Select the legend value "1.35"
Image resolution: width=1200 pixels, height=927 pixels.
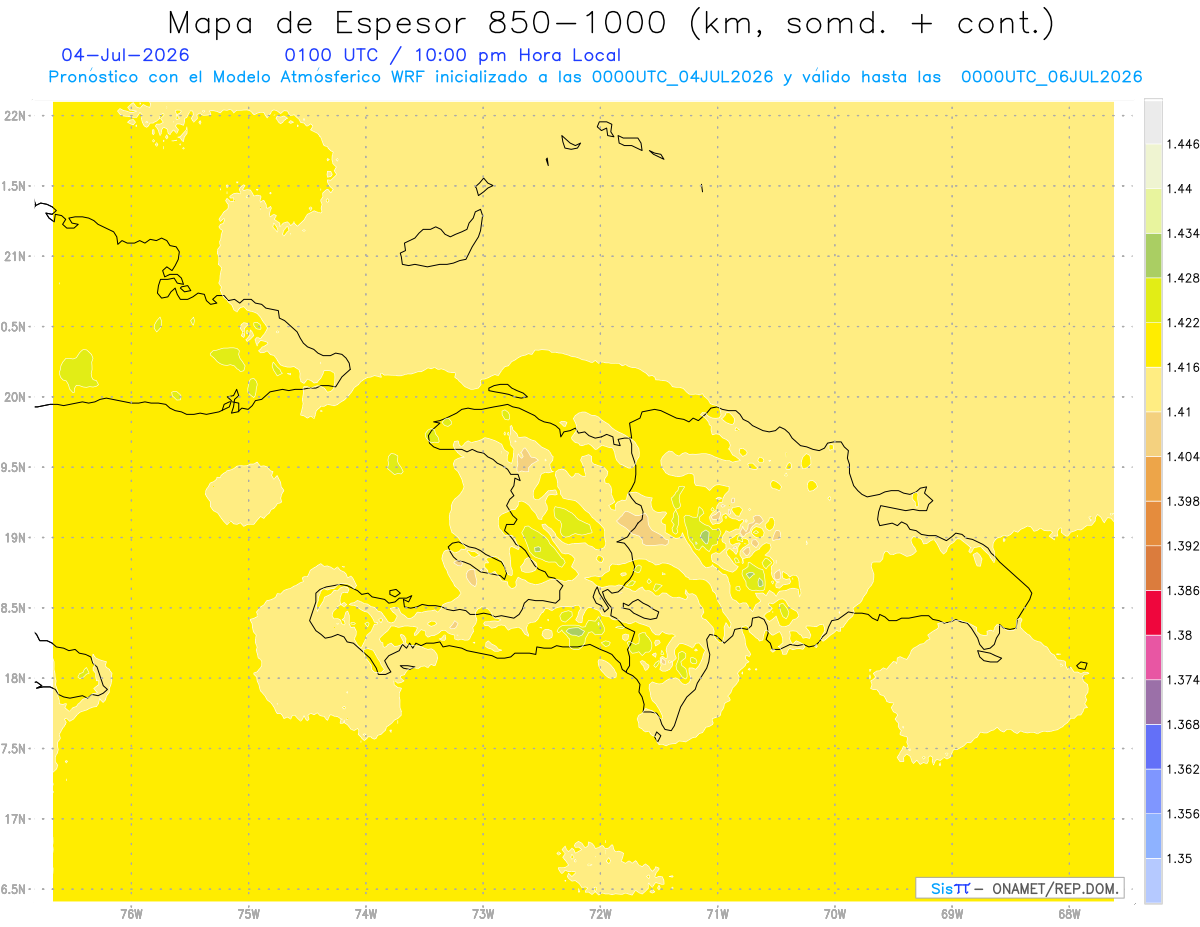point(1180,858)
